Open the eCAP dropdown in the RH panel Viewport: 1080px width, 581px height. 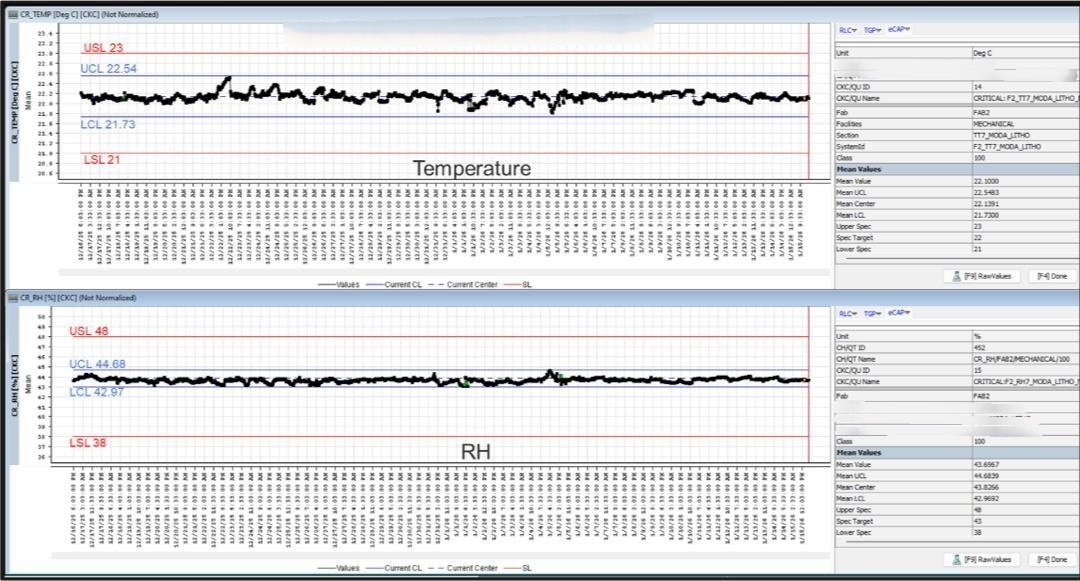899,313
